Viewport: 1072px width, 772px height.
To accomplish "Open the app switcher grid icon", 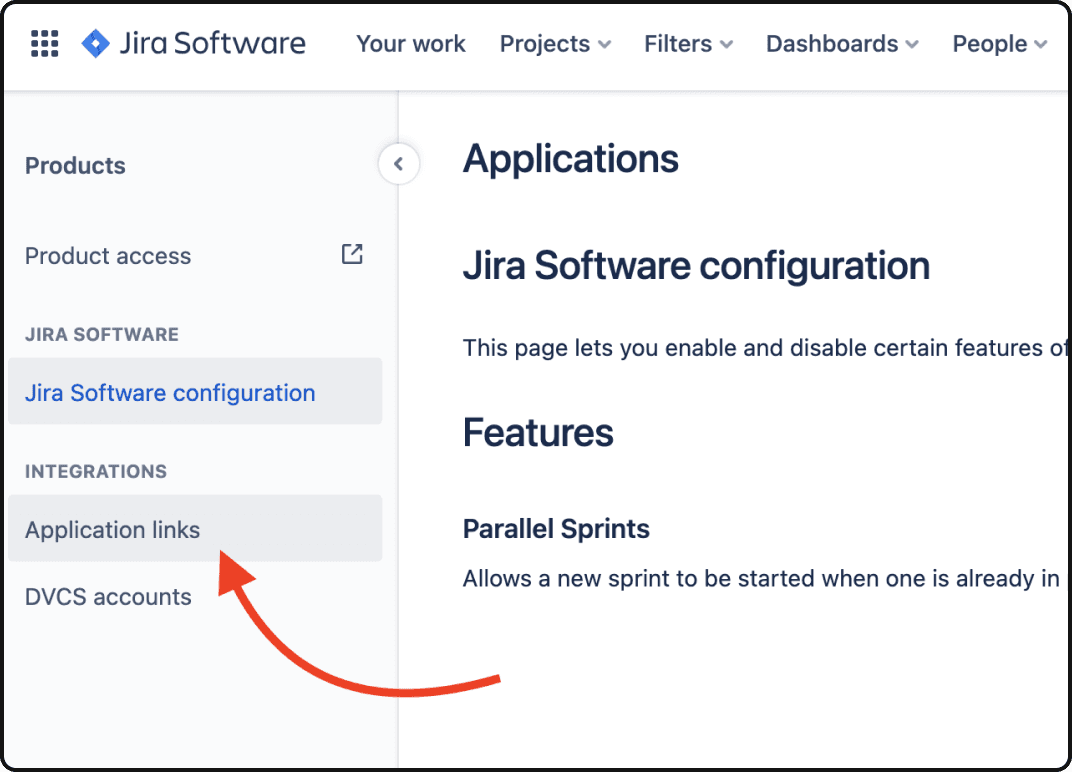I will [44, 43].
